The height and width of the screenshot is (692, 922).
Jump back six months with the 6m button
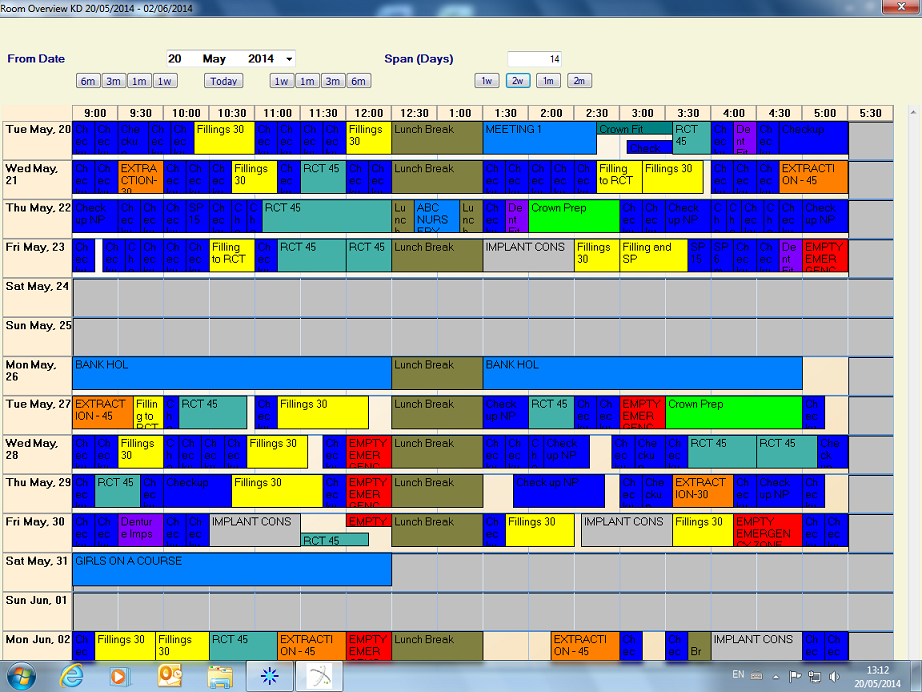89,80
